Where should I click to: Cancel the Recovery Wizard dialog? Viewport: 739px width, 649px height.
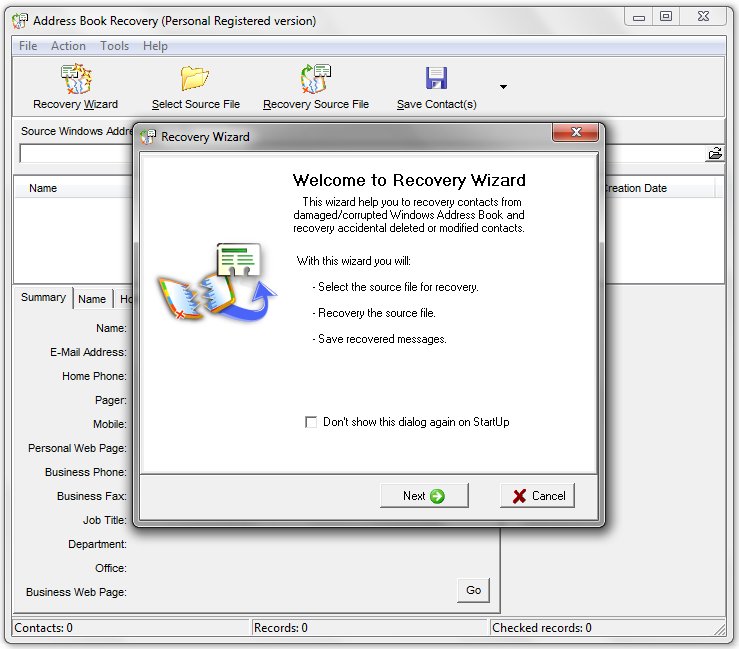point(538,496)
